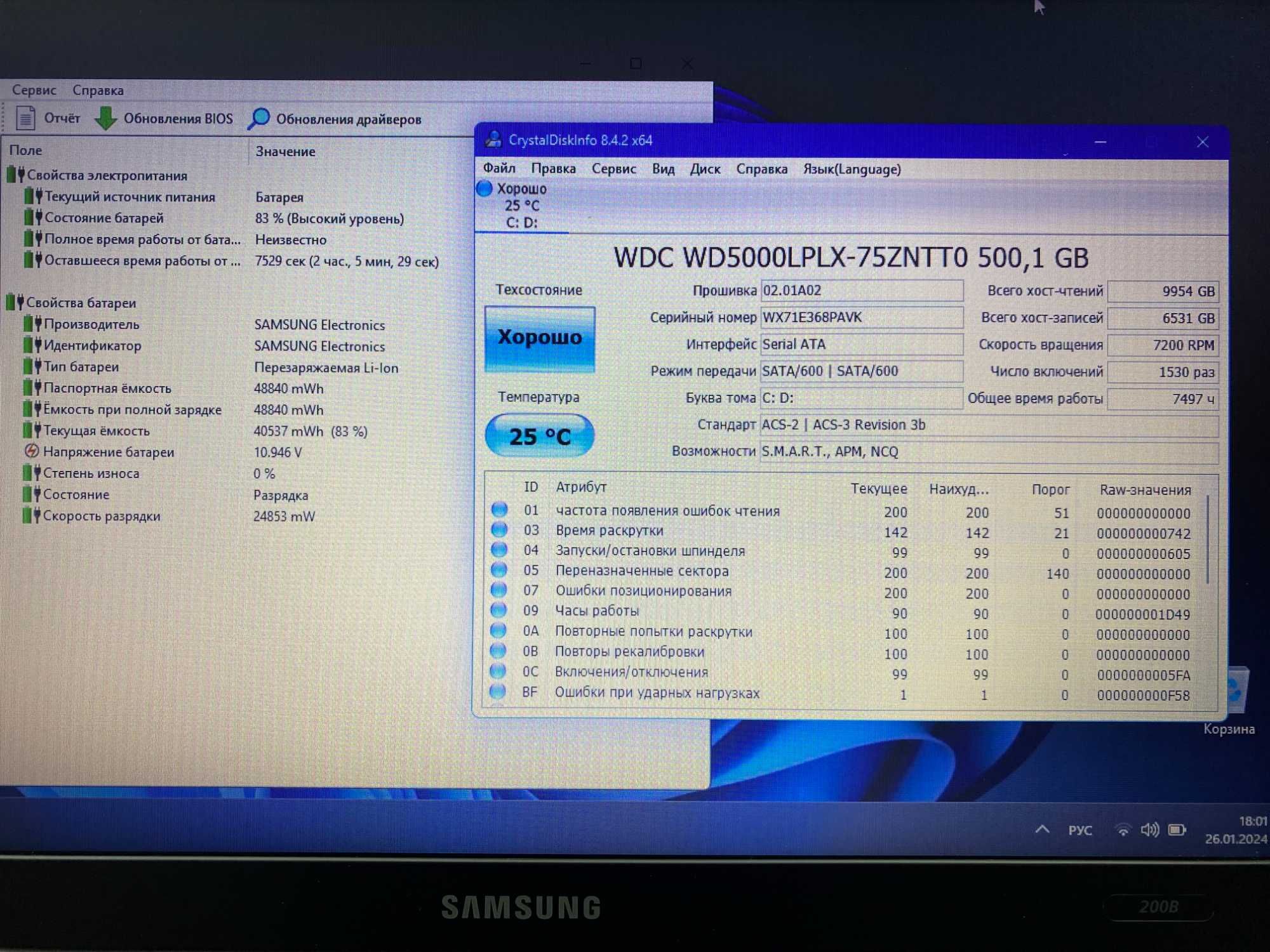The height and width of the screenshot is (952, 1270).
Task: Select the blue disk status circle above C: D:
Action: (485, 188)
